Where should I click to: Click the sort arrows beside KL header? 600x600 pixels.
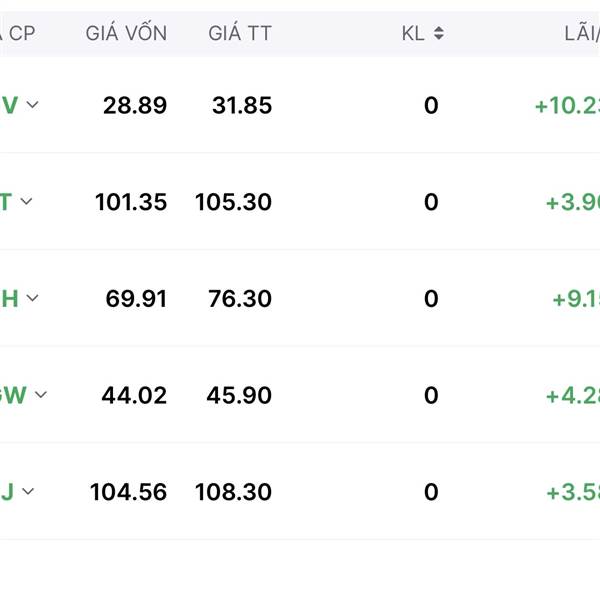point(438,34)
